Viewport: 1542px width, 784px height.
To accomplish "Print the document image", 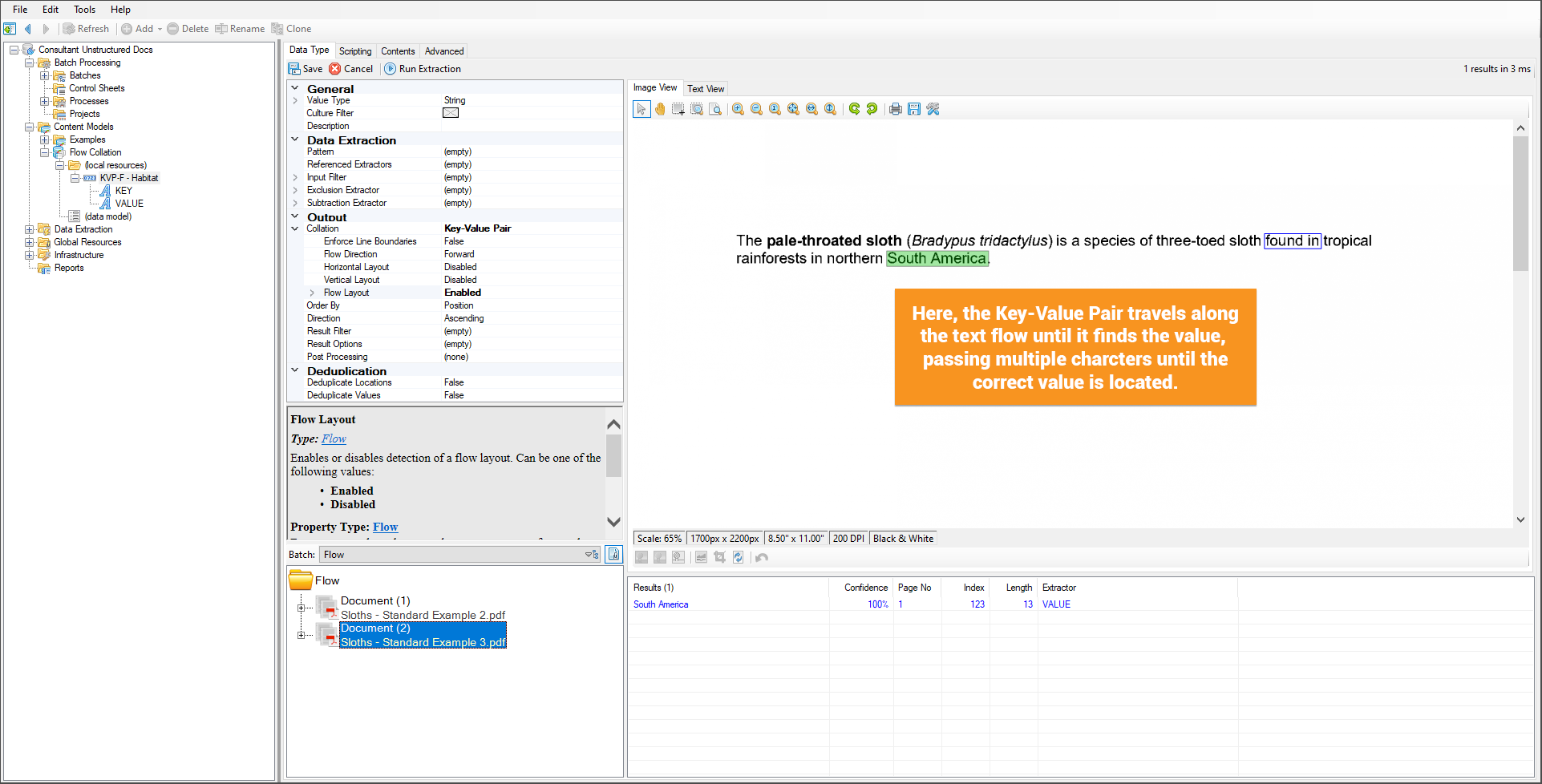I will tap(895, 109).
